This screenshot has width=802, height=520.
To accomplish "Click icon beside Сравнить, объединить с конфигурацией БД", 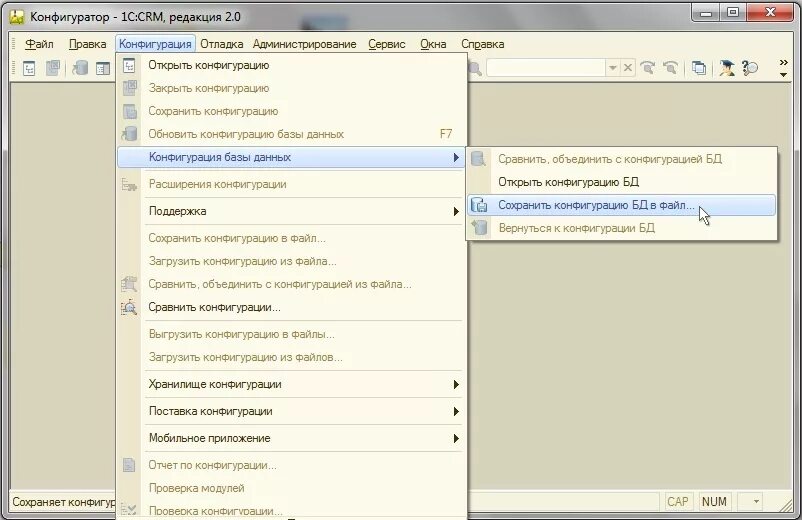I will pos(478,159).
